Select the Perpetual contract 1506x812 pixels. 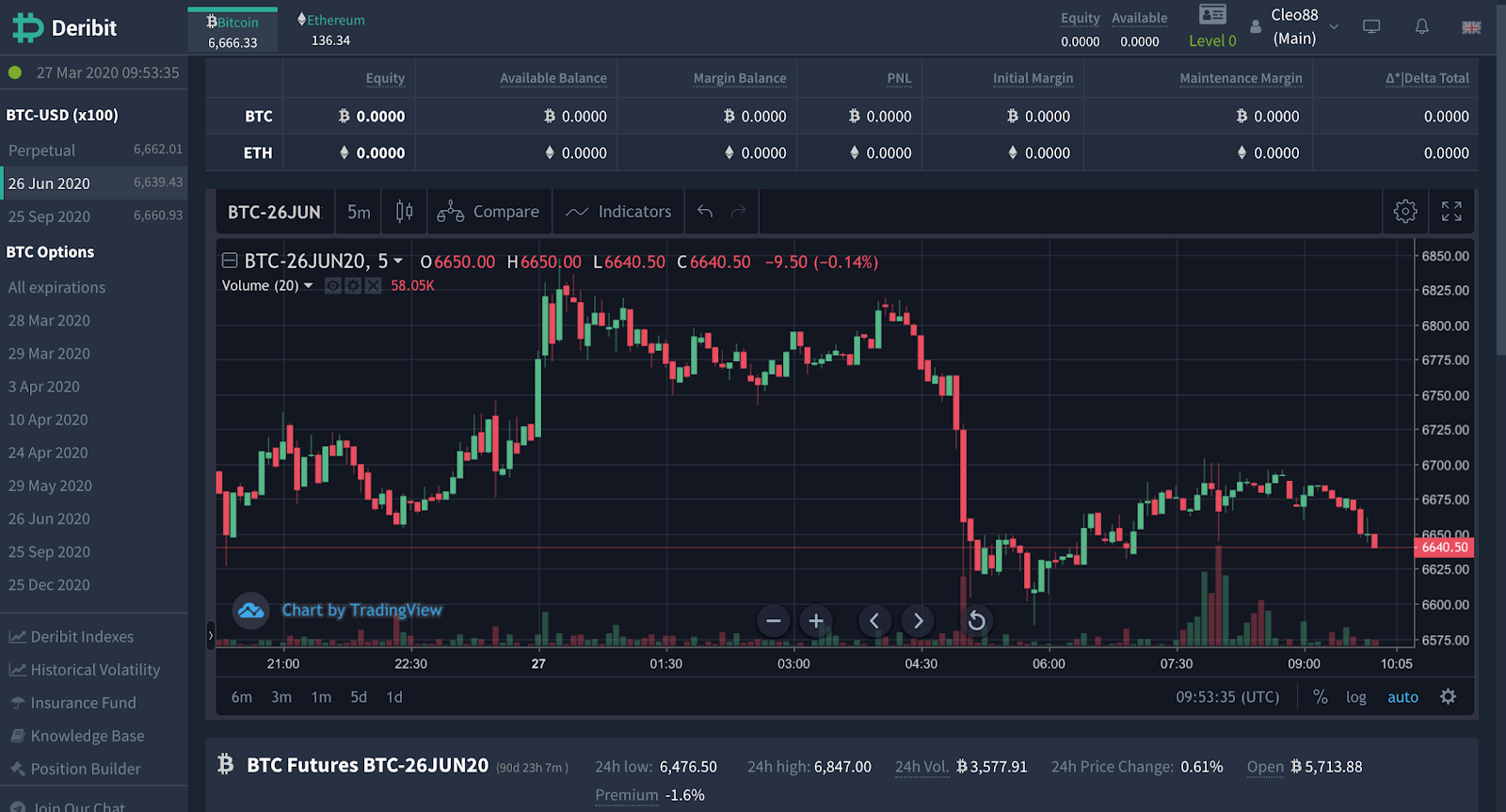(x=94, y=150)
